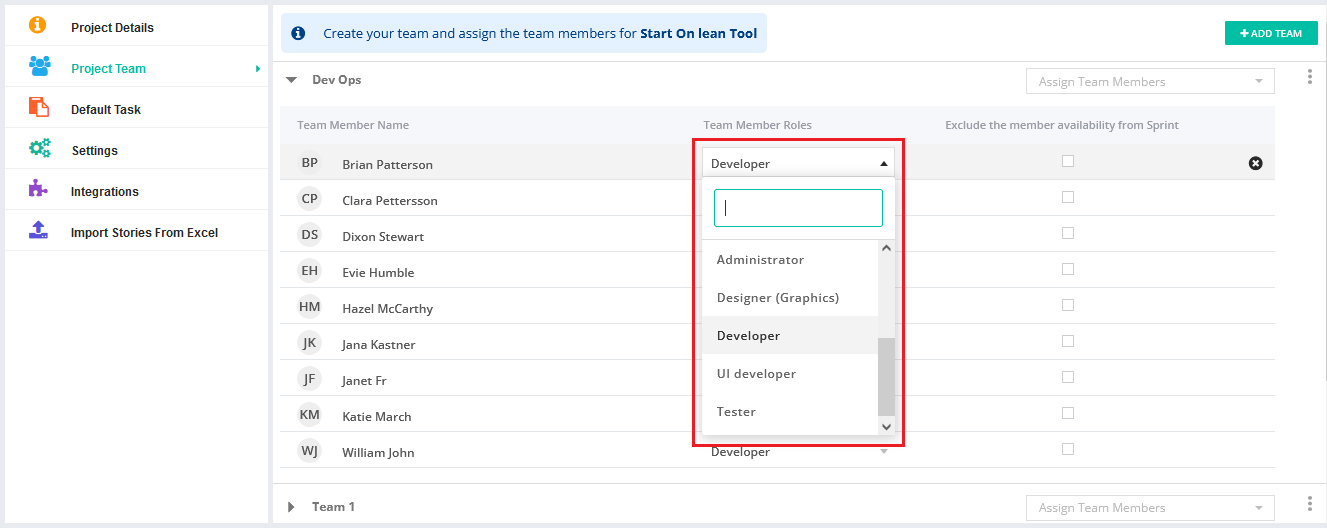This screenshot has height=528, width=1327.
Task: Click the Import Stories upload icon
Action: (38, 231)
